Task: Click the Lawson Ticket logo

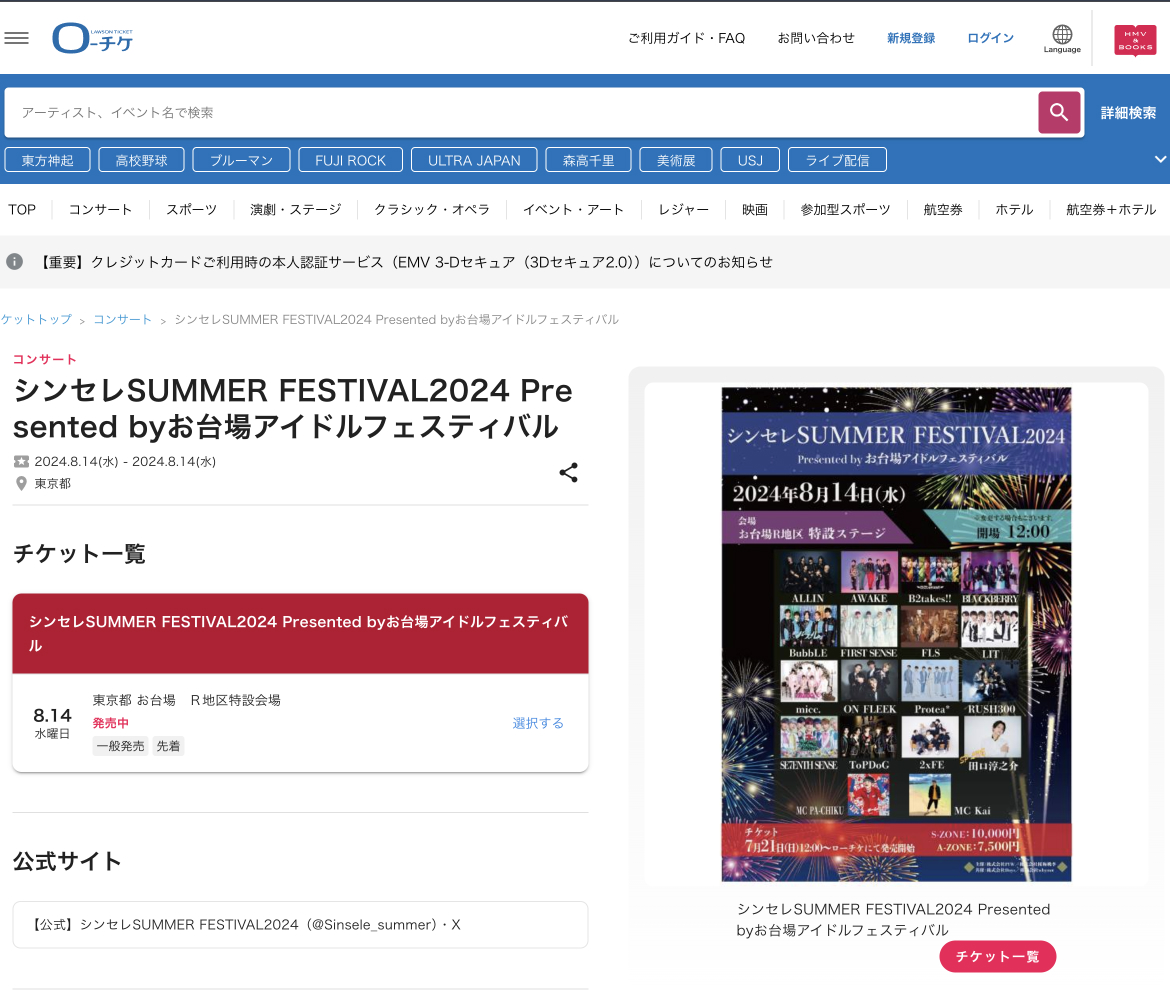Action: tap(92, 38)
